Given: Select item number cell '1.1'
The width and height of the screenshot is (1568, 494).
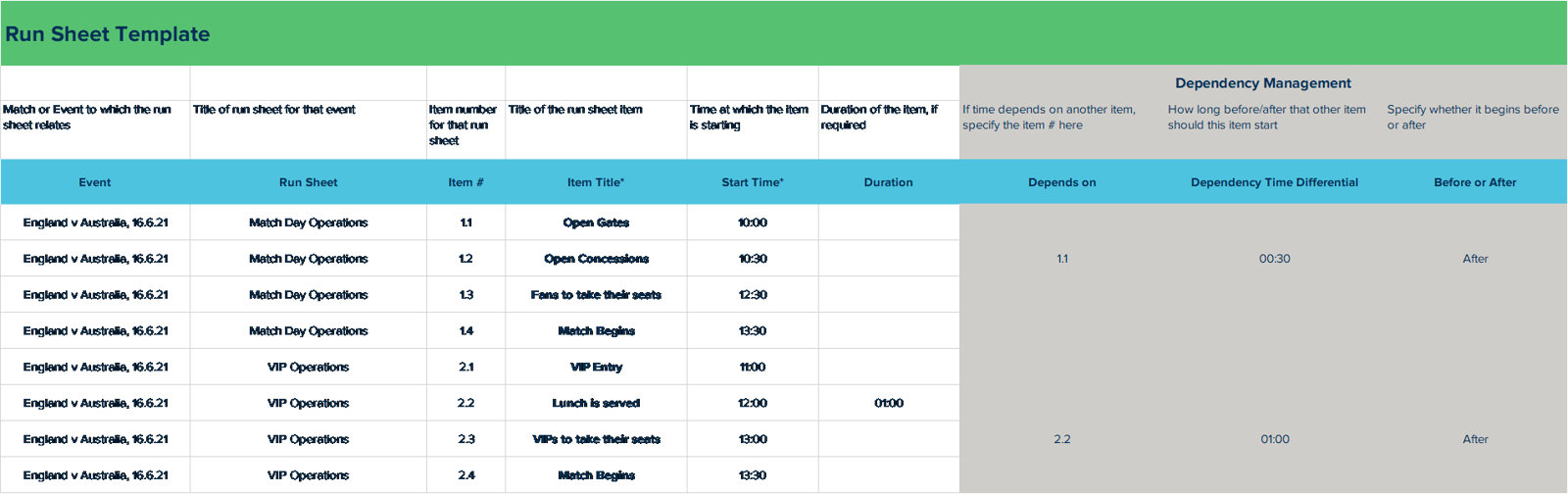Looking at the screenshot, I should (465, 222).
